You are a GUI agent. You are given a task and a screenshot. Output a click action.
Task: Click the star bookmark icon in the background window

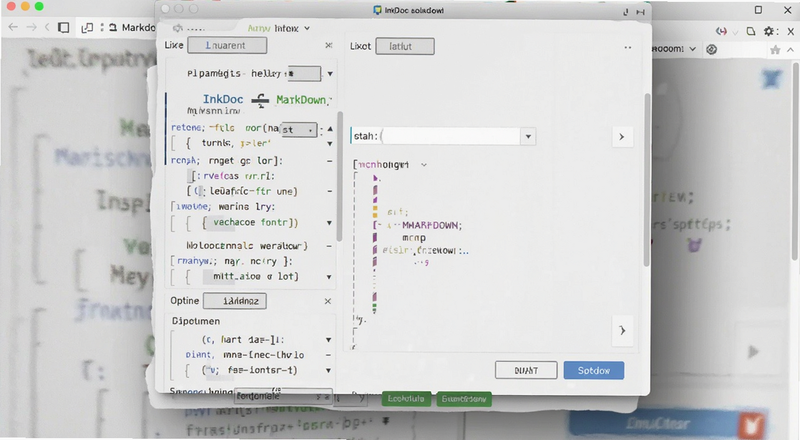click(x=775, y=50)
